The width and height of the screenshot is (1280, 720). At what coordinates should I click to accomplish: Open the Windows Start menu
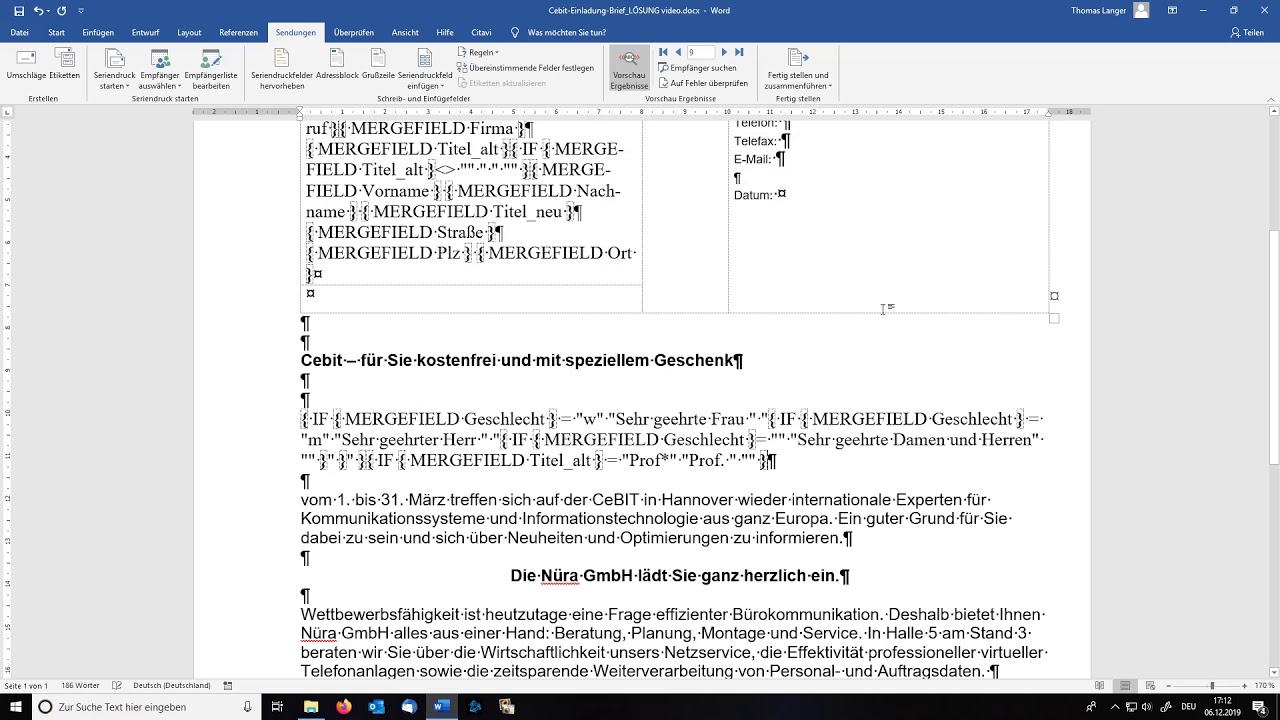coord(16,707)
